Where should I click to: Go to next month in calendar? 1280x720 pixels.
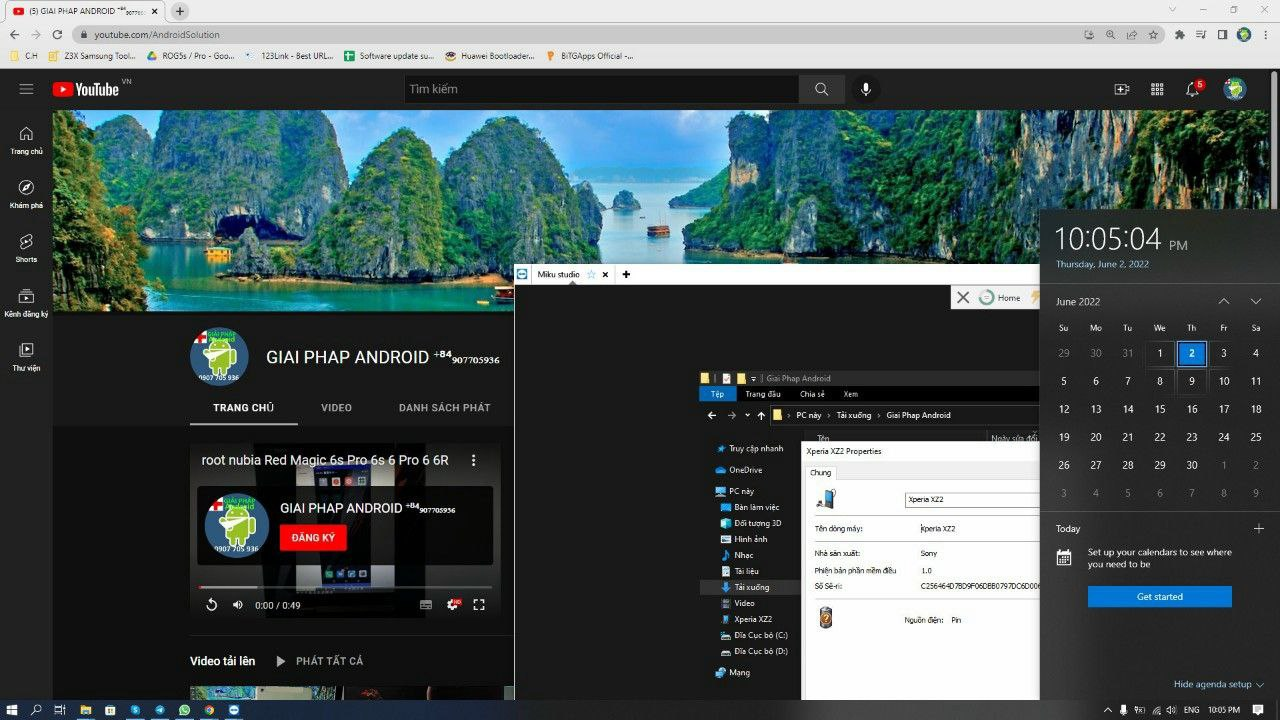[1256, 301]
